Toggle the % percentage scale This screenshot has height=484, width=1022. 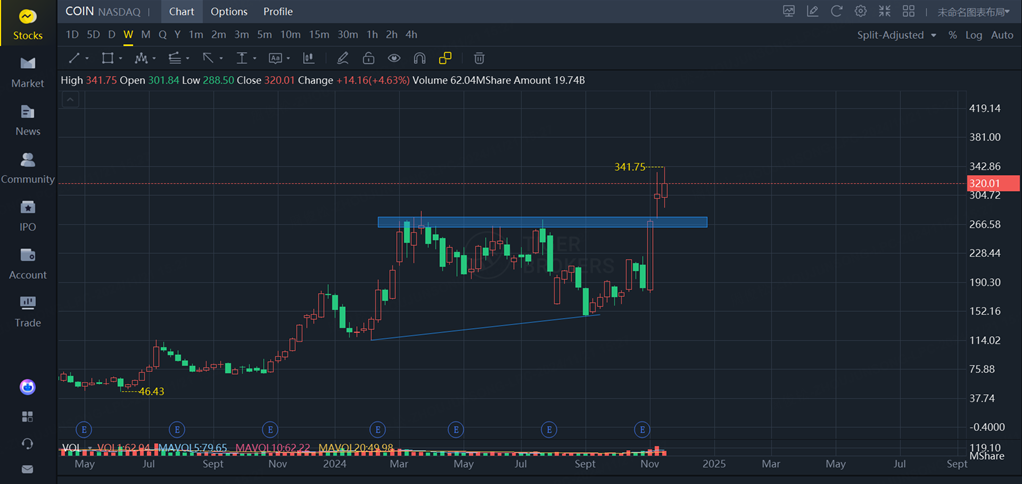pyautogui.click(x=952, y=35)
